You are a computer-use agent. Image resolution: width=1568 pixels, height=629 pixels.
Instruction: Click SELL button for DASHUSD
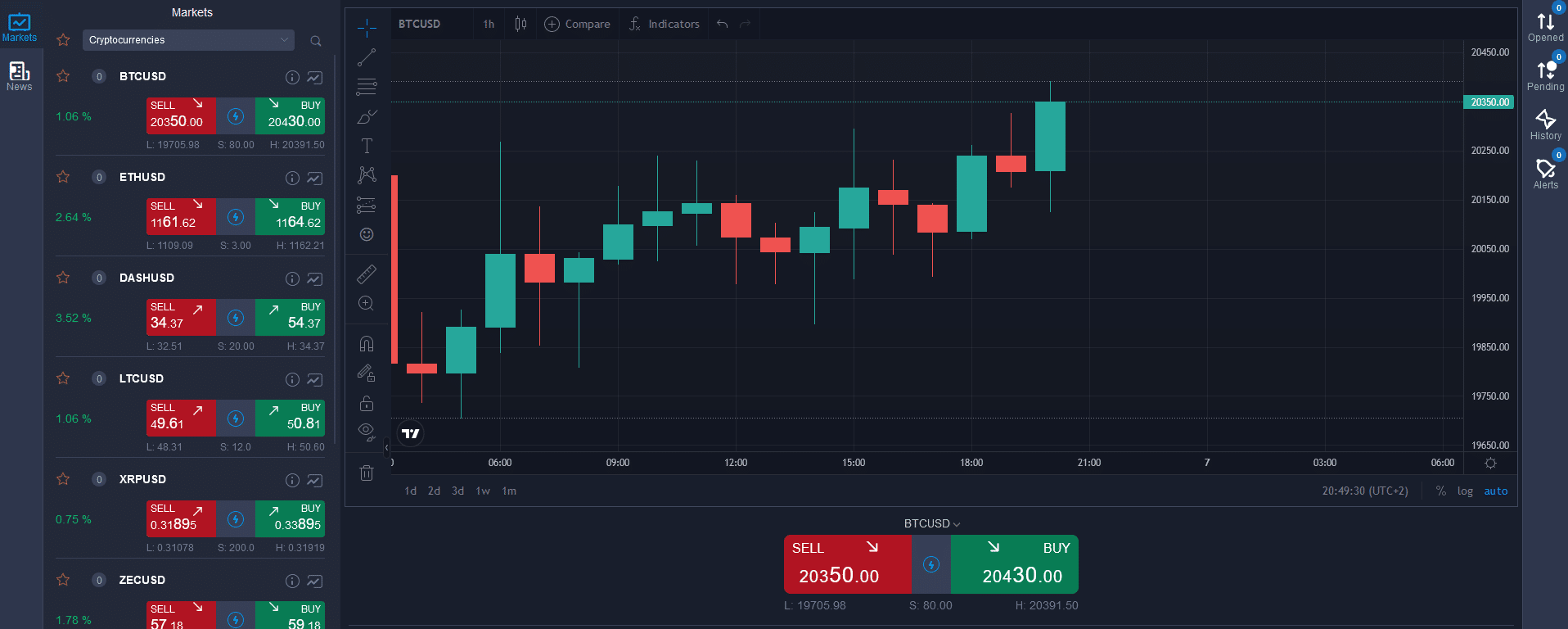click(180, 317)
